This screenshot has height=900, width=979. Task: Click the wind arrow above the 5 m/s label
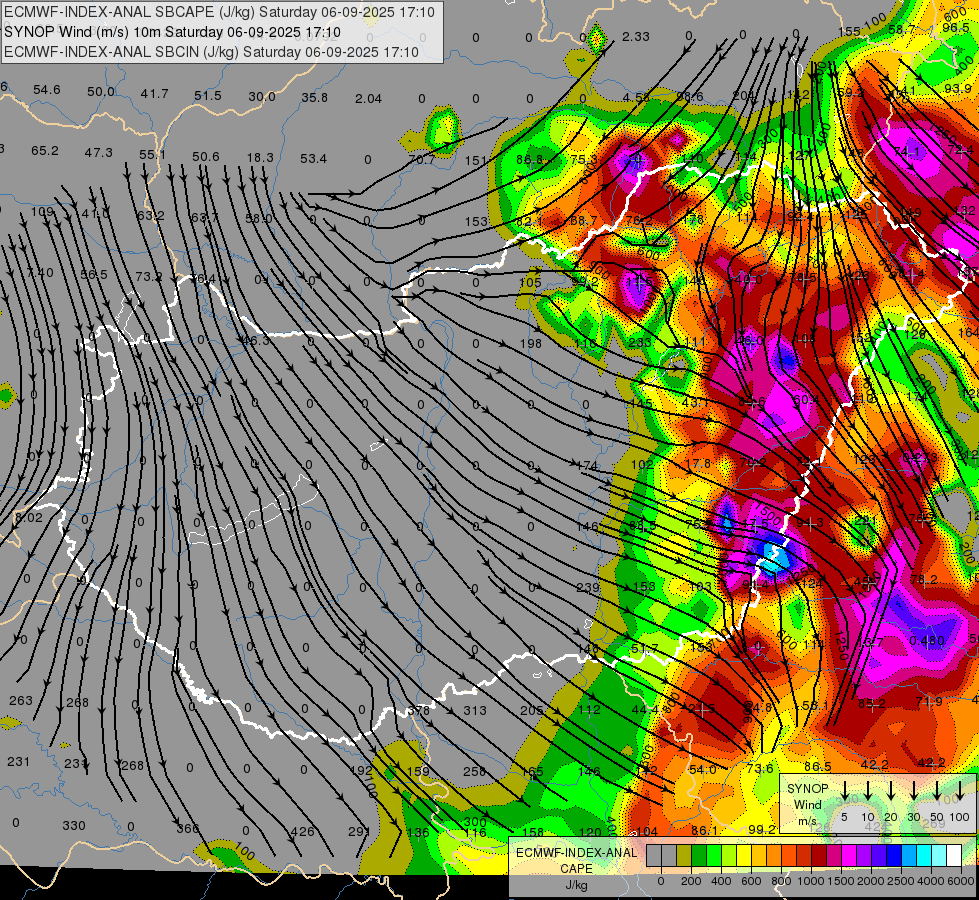point(844,791)
